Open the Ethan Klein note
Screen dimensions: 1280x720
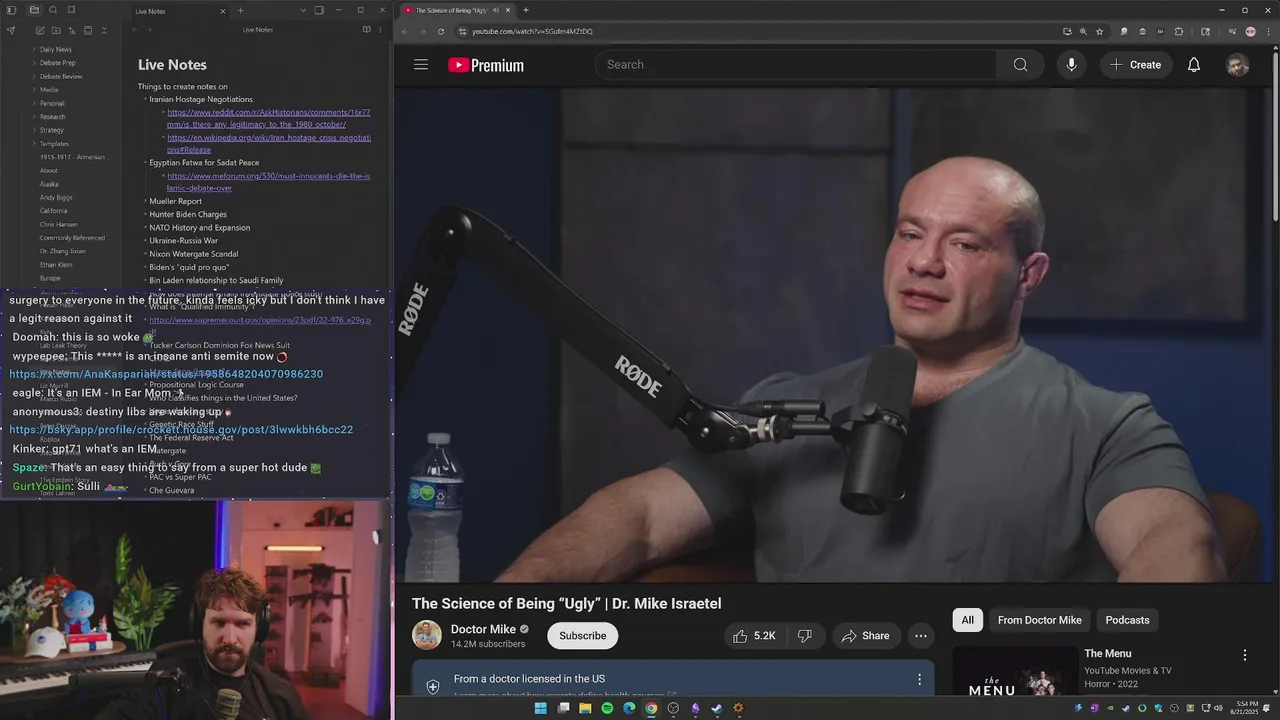pos(56,265)
